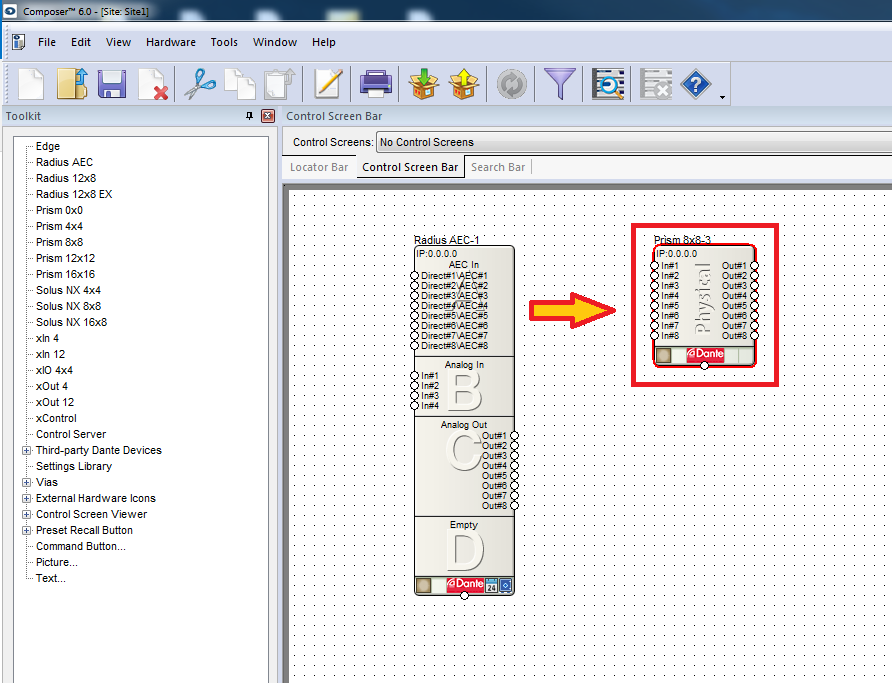Open the File menu
892x683 pixels.
(47, 42)
